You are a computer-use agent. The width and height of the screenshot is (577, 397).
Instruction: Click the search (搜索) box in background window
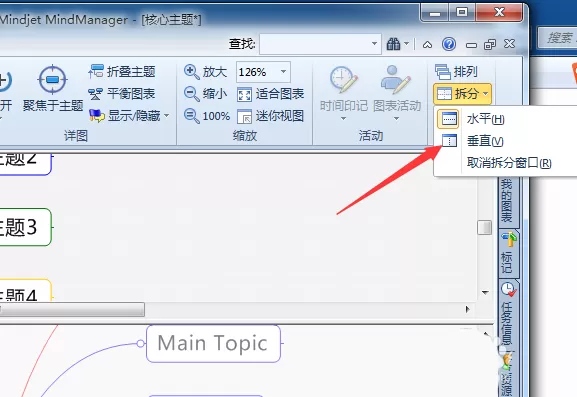pos(557,37)
